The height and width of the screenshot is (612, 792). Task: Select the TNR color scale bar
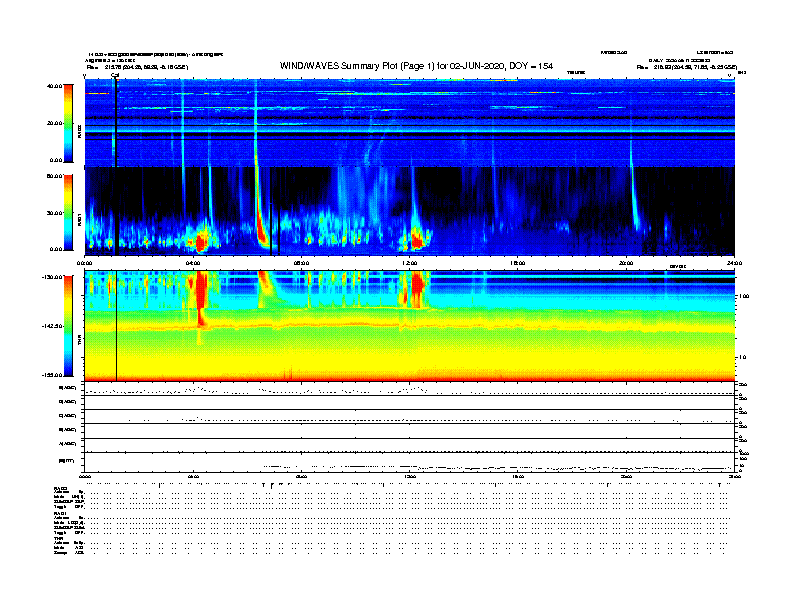68,326
